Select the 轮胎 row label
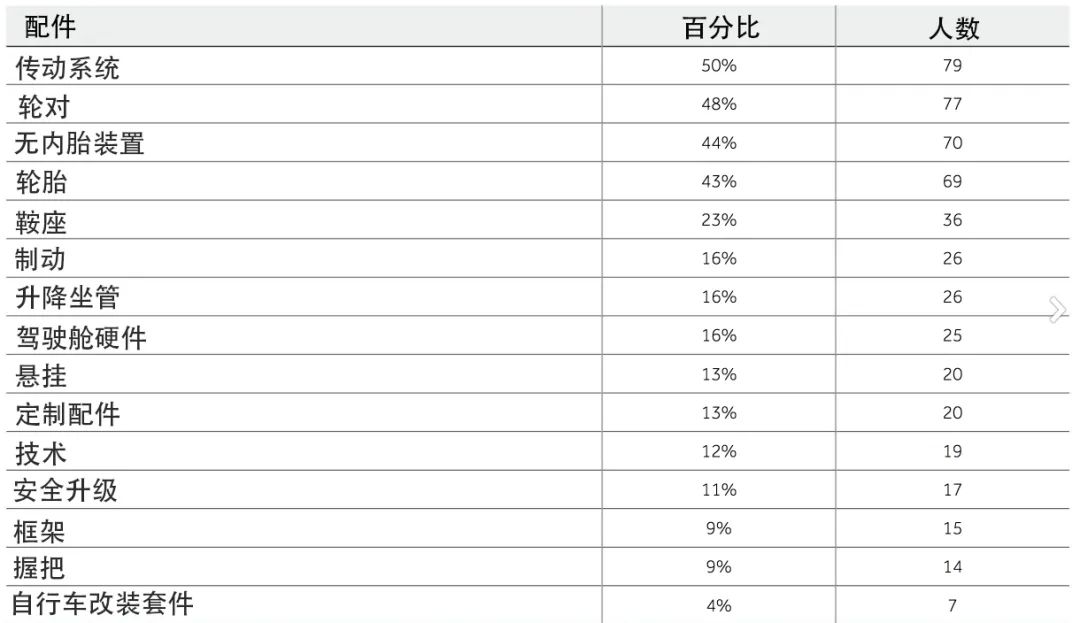This screenshot has height=623, width=1080. pos(43,182)
